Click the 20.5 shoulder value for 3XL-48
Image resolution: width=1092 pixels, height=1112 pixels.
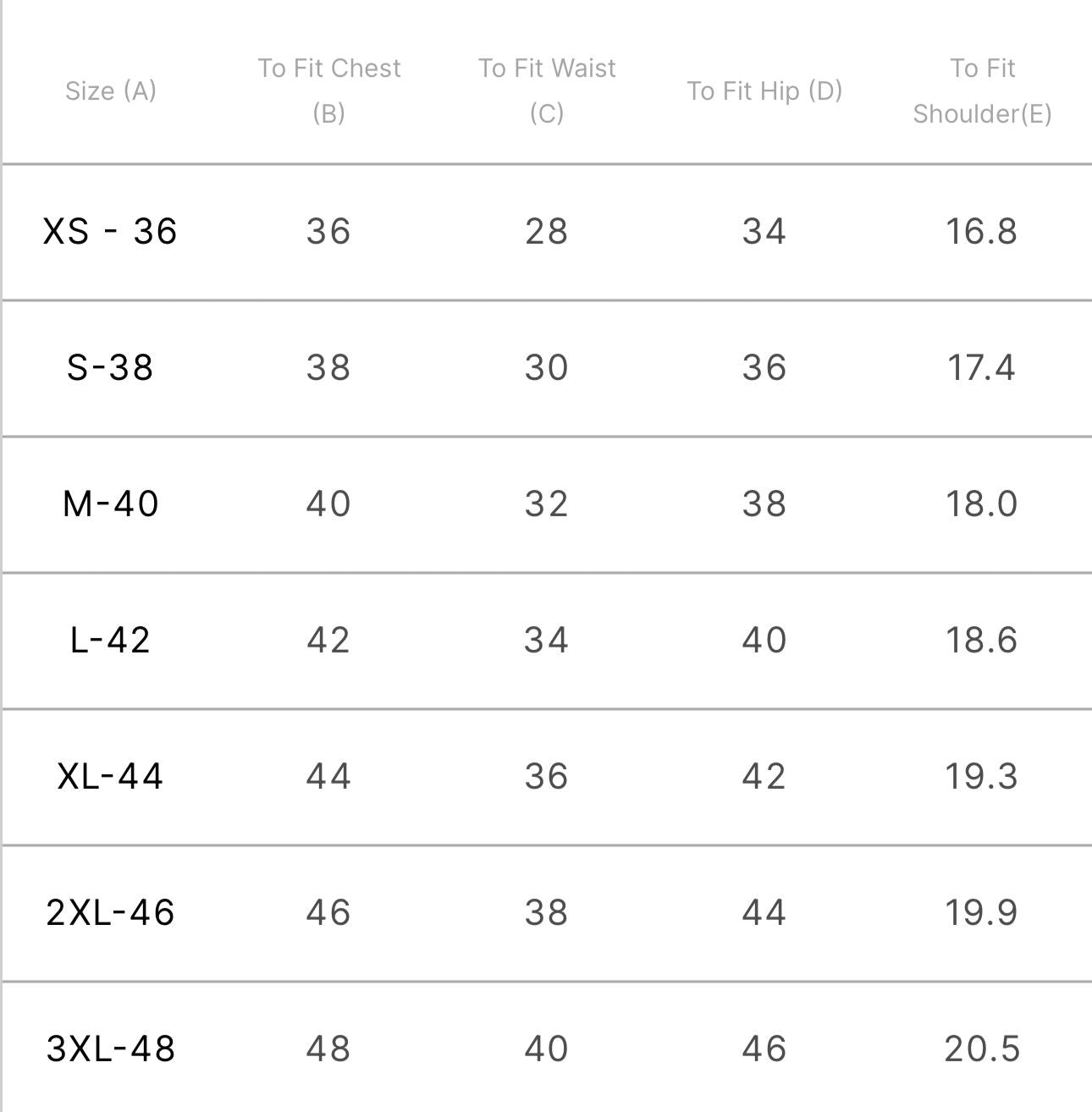[981, 1049]
